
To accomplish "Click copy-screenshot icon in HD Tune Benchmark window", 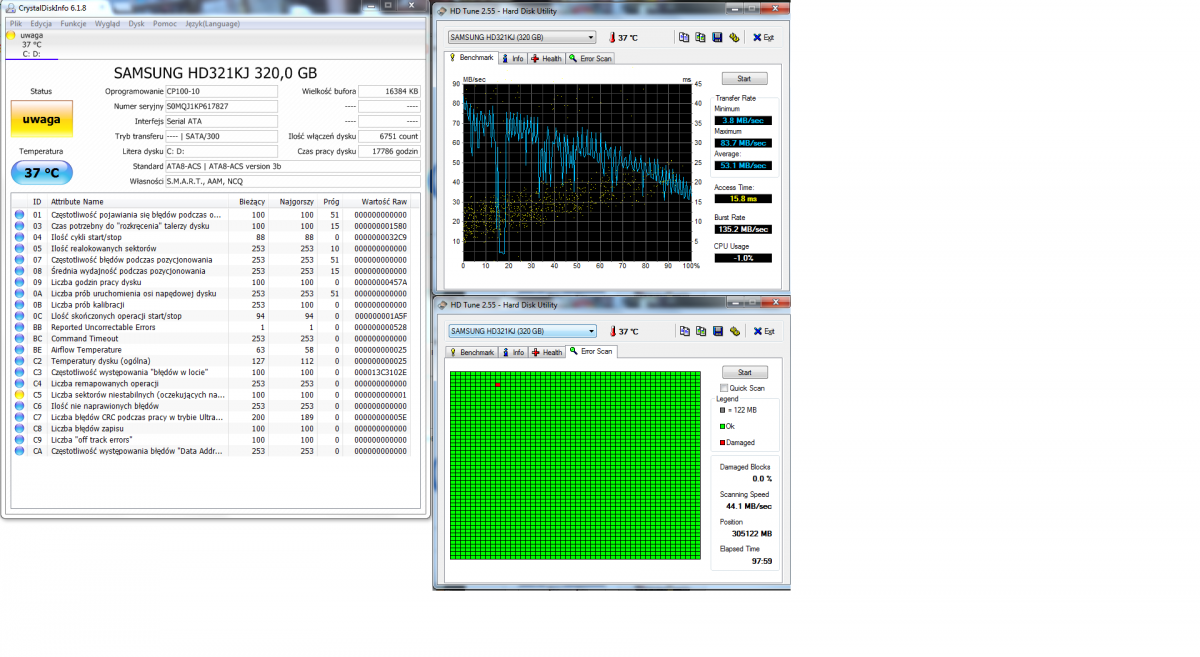I will point(700,38).
